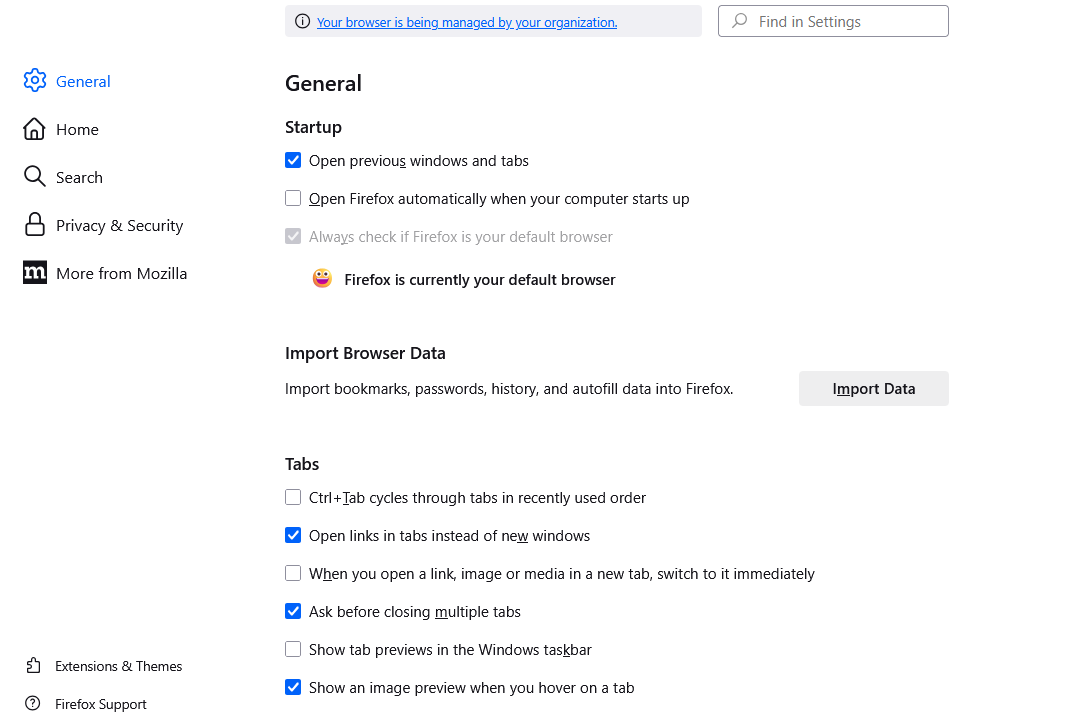1080x725 pixels.
Task: Toggle image preview on tab hover
Action: coord(293,687)
